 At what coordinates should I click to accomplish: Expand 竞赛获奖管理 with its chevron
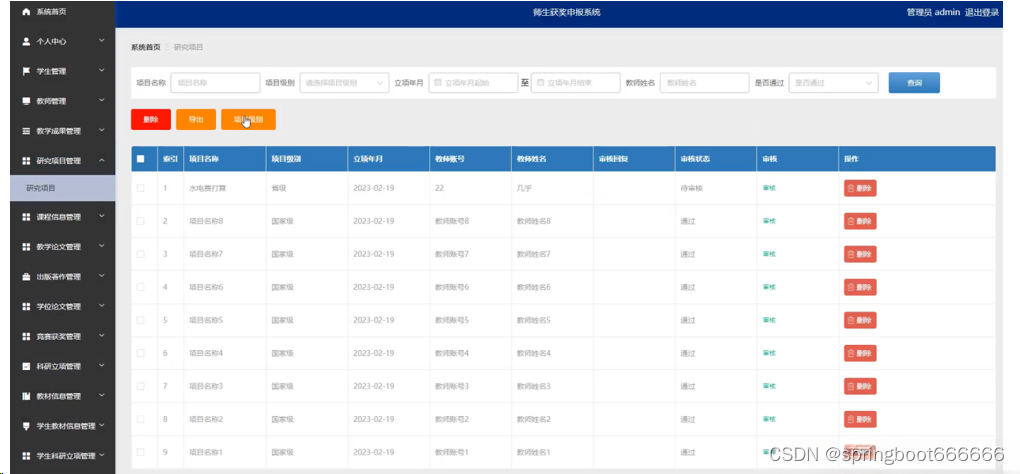pos(102,336)
